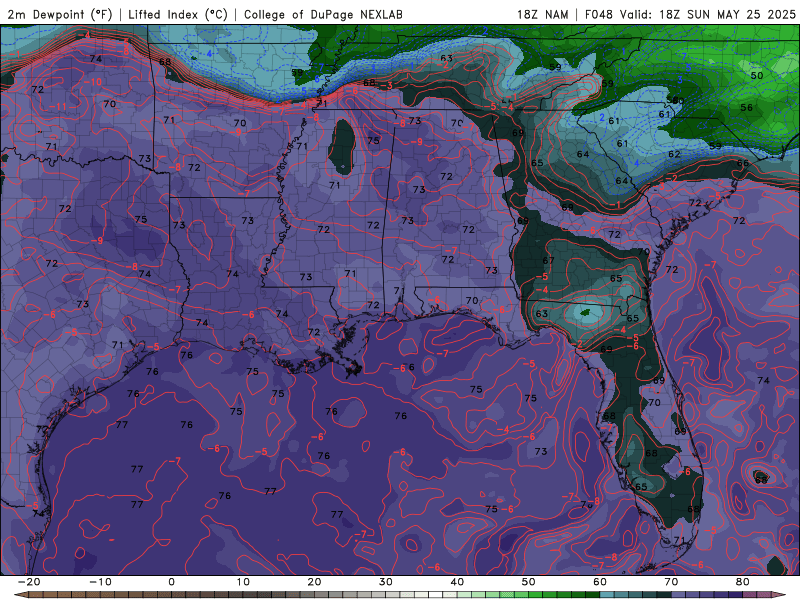
Task: Click the -20 label on the color scale
Action: (29, 582)
